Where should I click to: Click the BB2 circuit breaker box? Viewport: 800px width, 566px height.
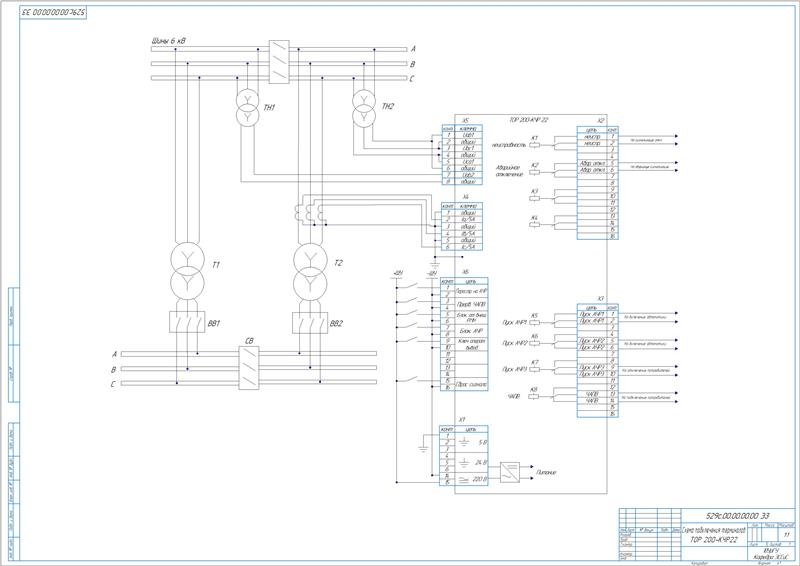[x=309, y=323]
